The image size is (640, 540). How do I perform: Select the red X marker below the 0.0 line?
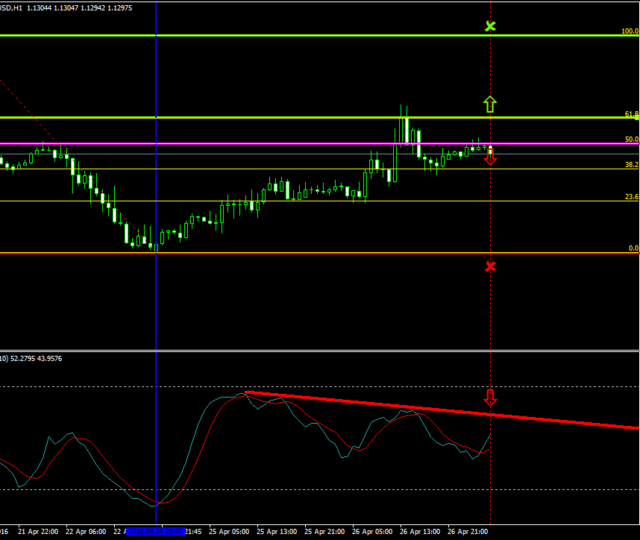point(490,266)
